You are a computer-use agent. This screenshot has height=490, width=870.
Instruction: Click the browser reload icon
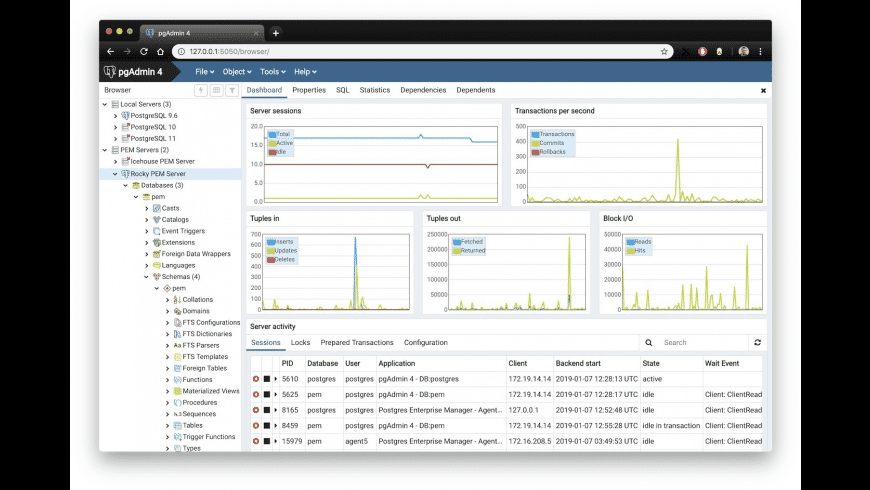coord(144,52)
